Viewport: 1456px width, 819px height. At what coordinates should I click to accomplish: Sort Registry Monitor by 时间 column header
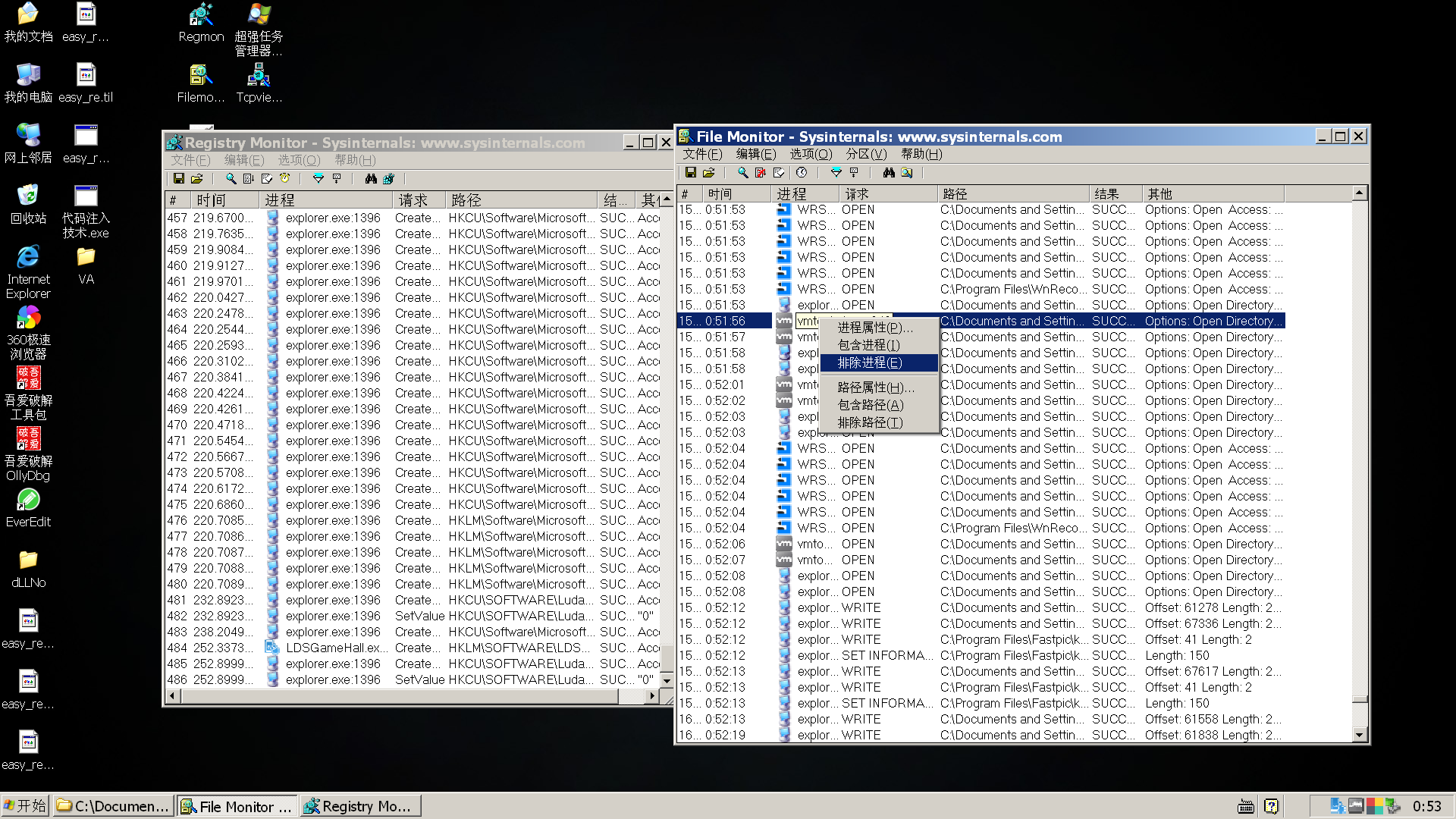tap(225, 200)
